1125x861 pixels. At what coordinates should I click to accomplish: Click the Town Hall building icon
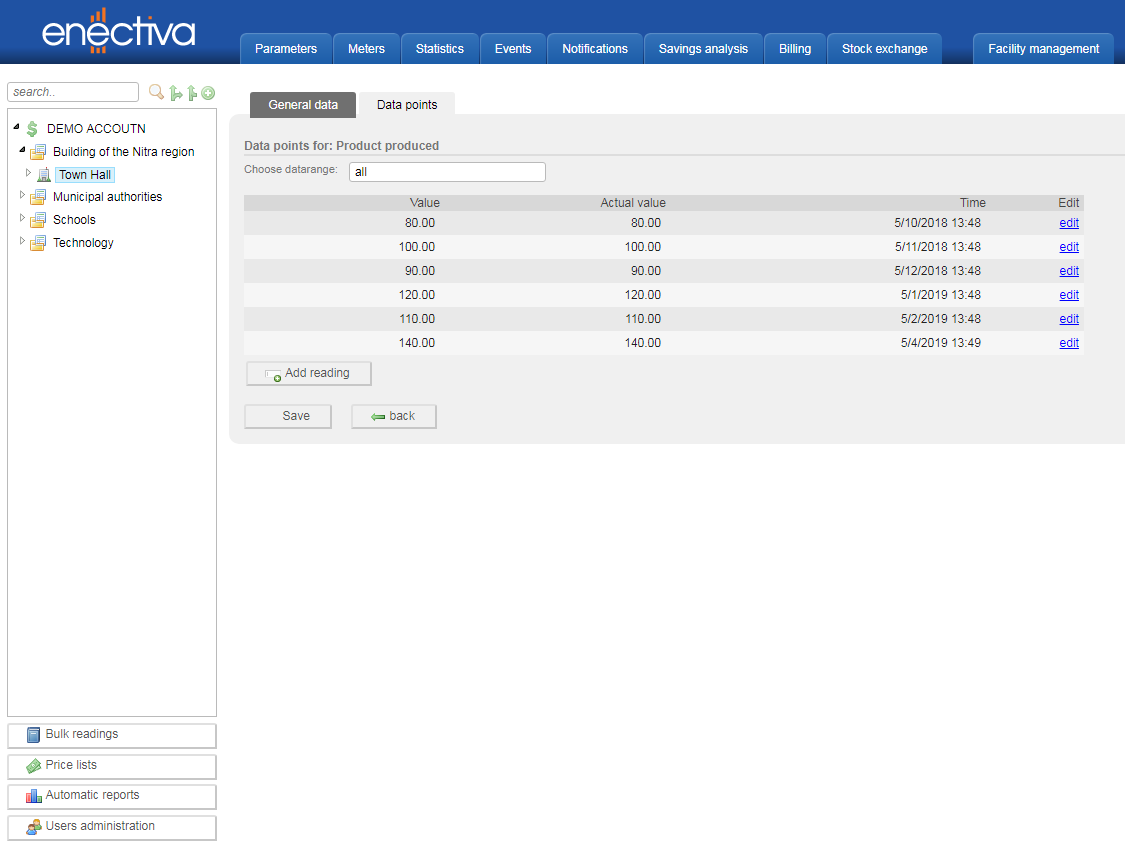[x=44, y=175]
